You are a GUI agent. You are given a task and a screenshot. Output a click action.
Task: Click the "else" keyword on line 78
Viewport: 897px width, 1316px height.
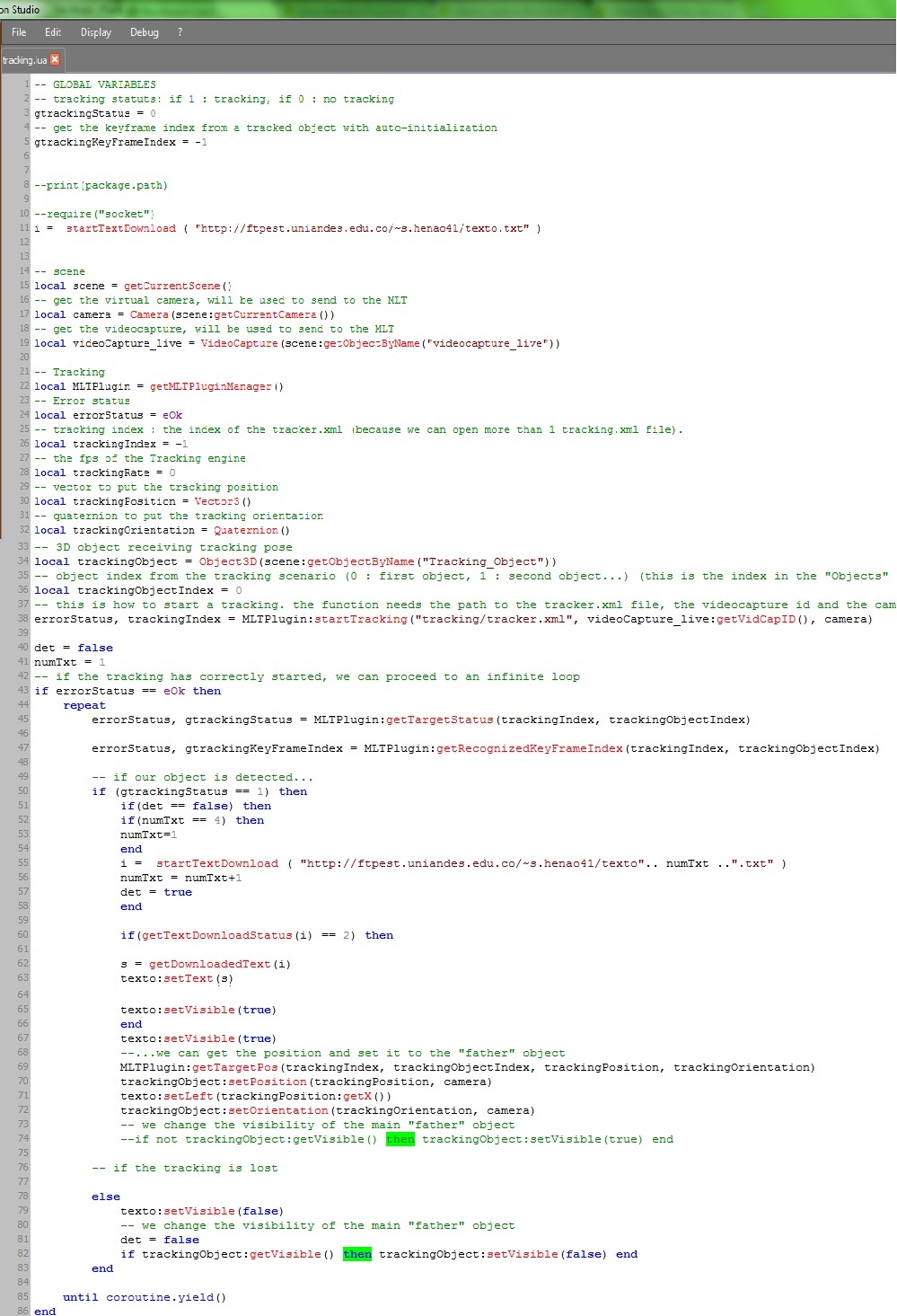click(106, 1197)
